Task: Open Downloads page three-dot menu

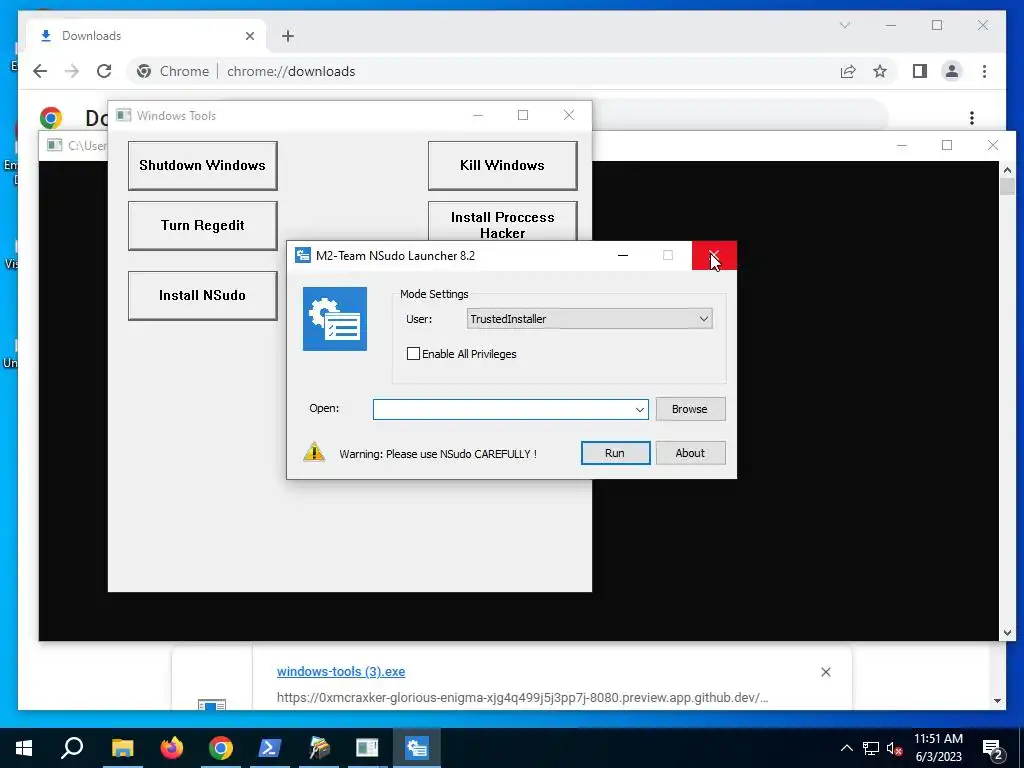Action: [x=972, y=118]
